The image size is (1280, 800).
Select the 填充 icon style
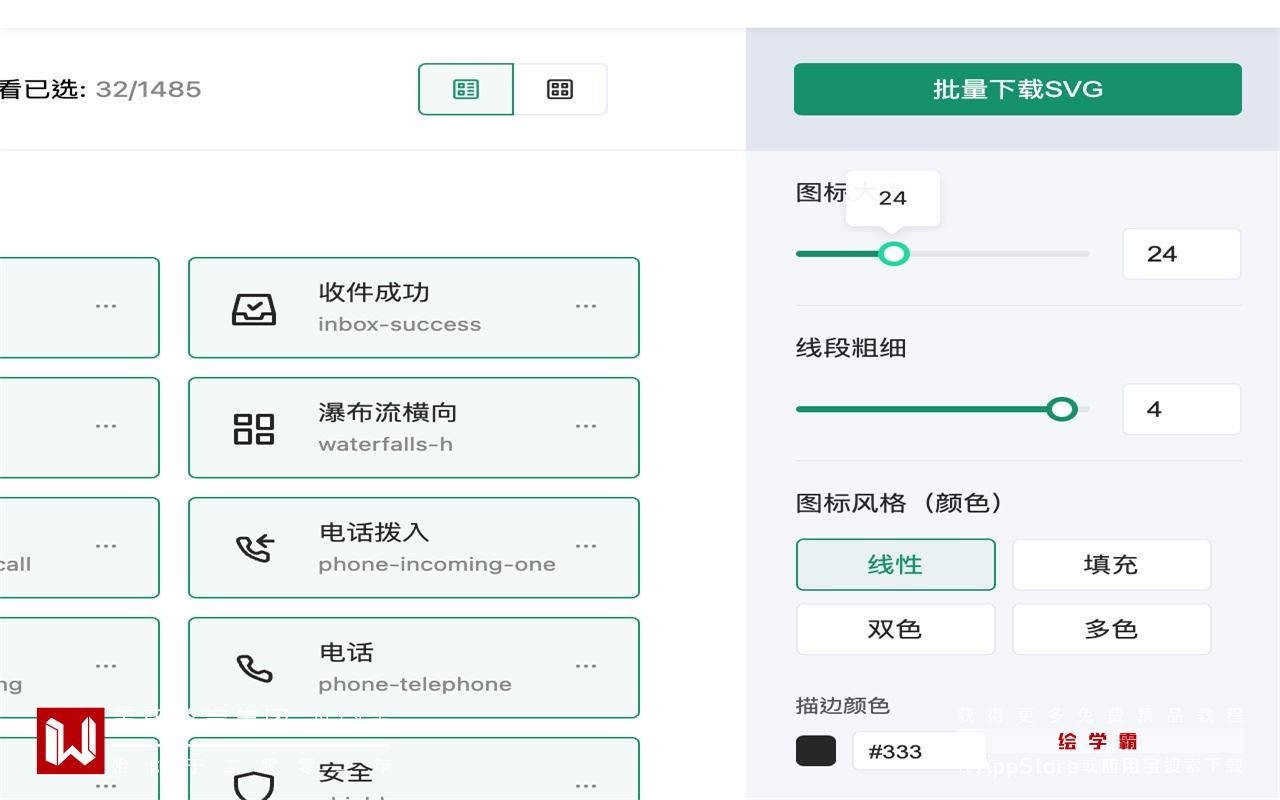tap(1111, 565)
